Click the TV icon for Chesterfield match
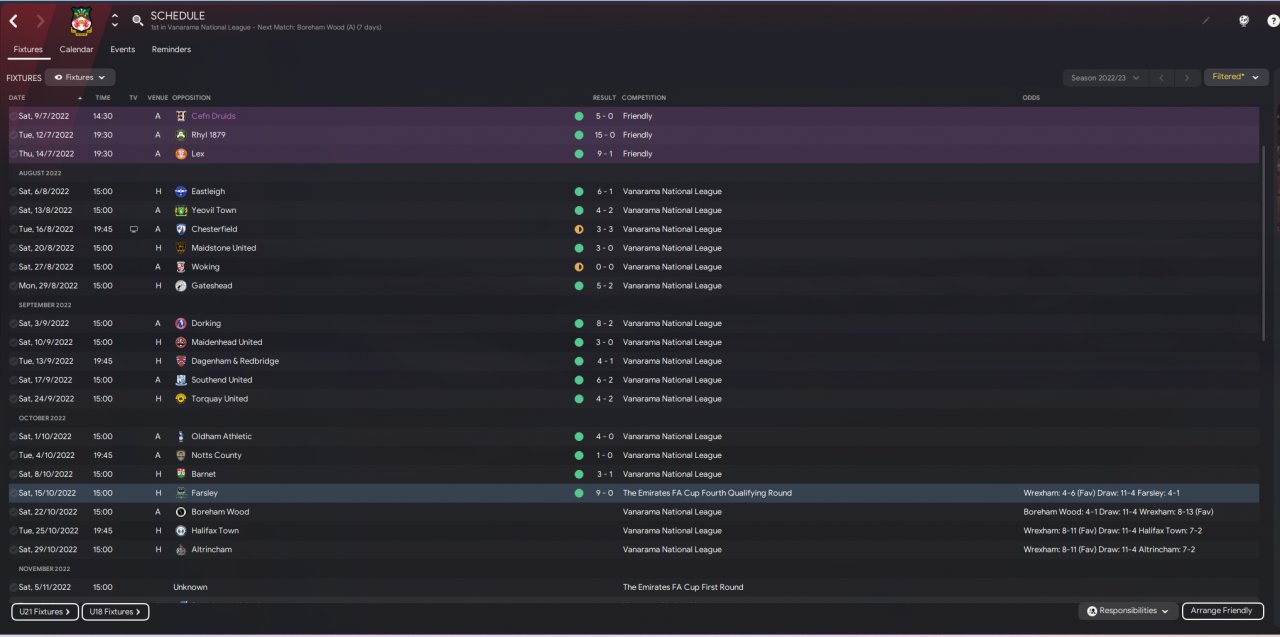The height and width of the screenshot is (637, 1280). pyautogui.click(x=133, y=229)
